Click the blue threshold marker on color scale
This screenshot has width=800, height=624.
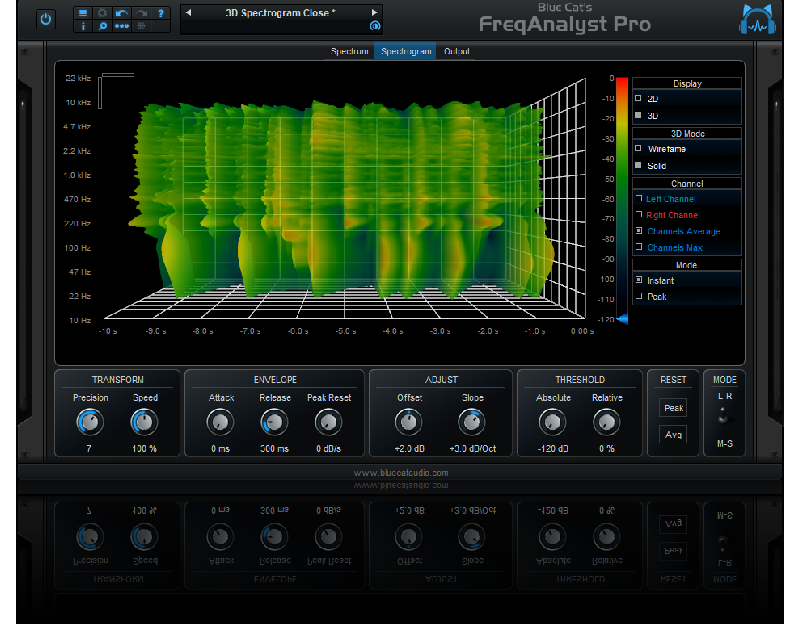[622, 319]
